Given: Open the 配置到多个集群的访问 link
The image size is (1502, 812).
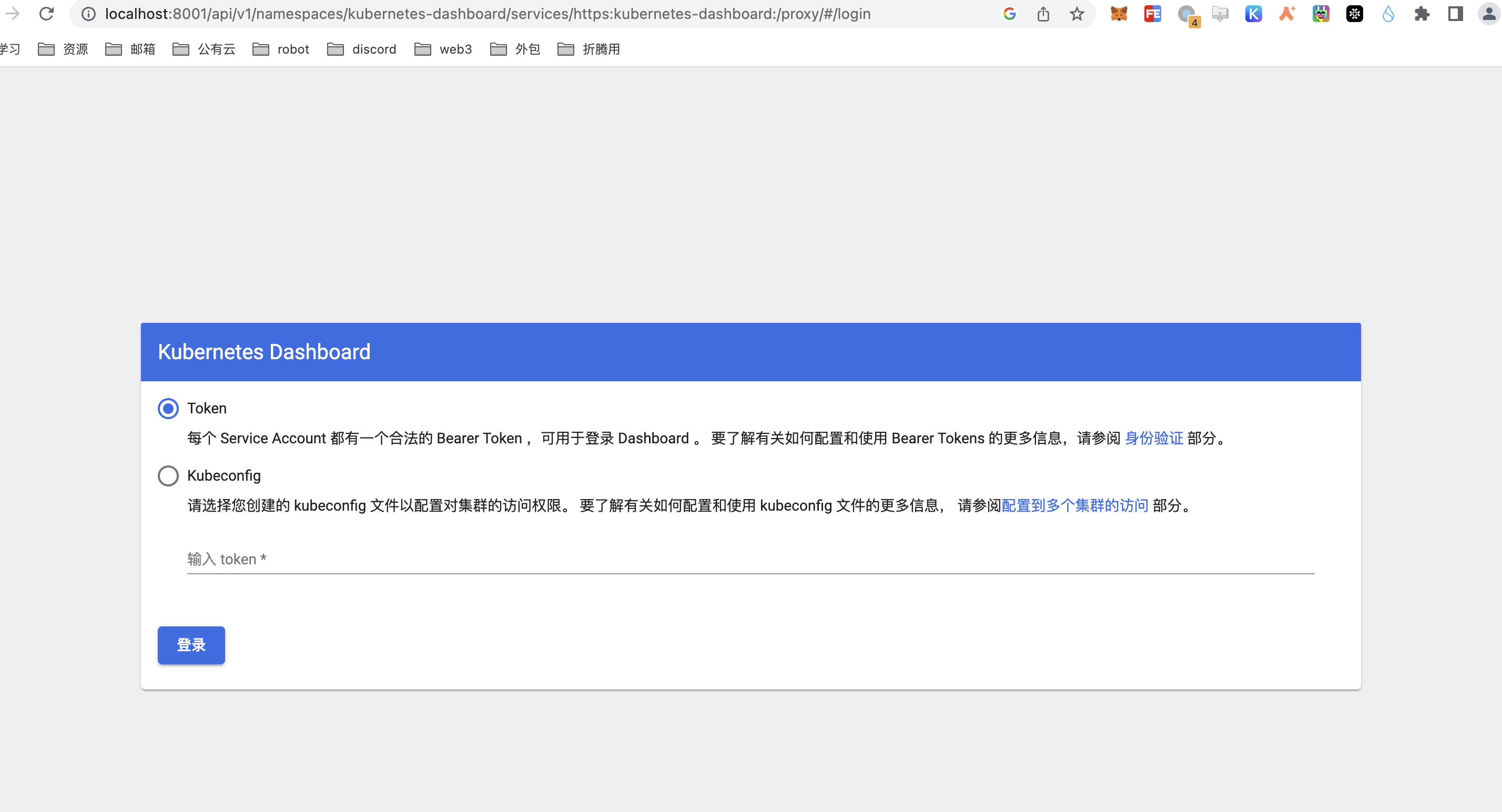Looking at the screenshot, I should click(x=1074, y=505).
